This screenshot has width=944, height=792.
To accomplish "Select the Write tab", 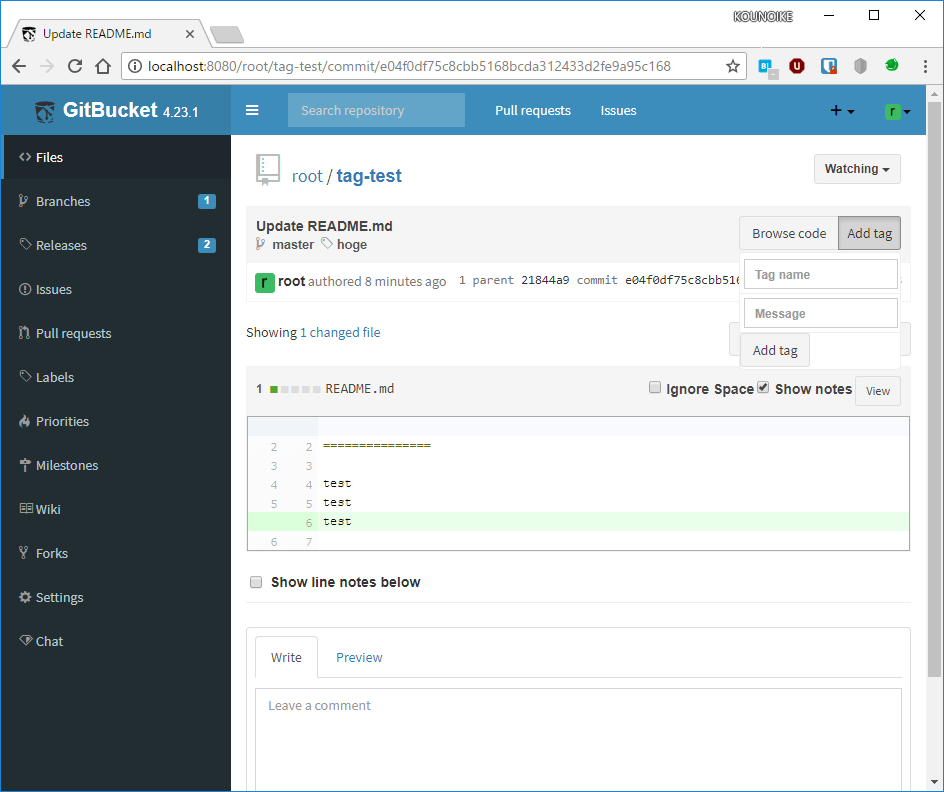I will pyautogui.click(x=286, y=657).
